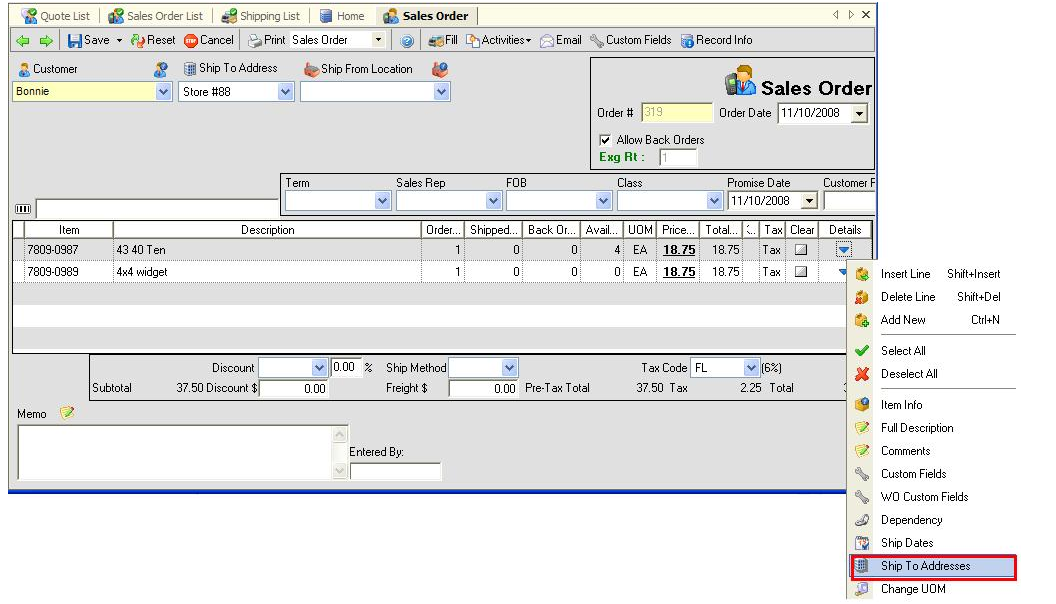Click the Print button
Image resolution: width=1056 pixels, height=604 pixels.
(267, 40)
